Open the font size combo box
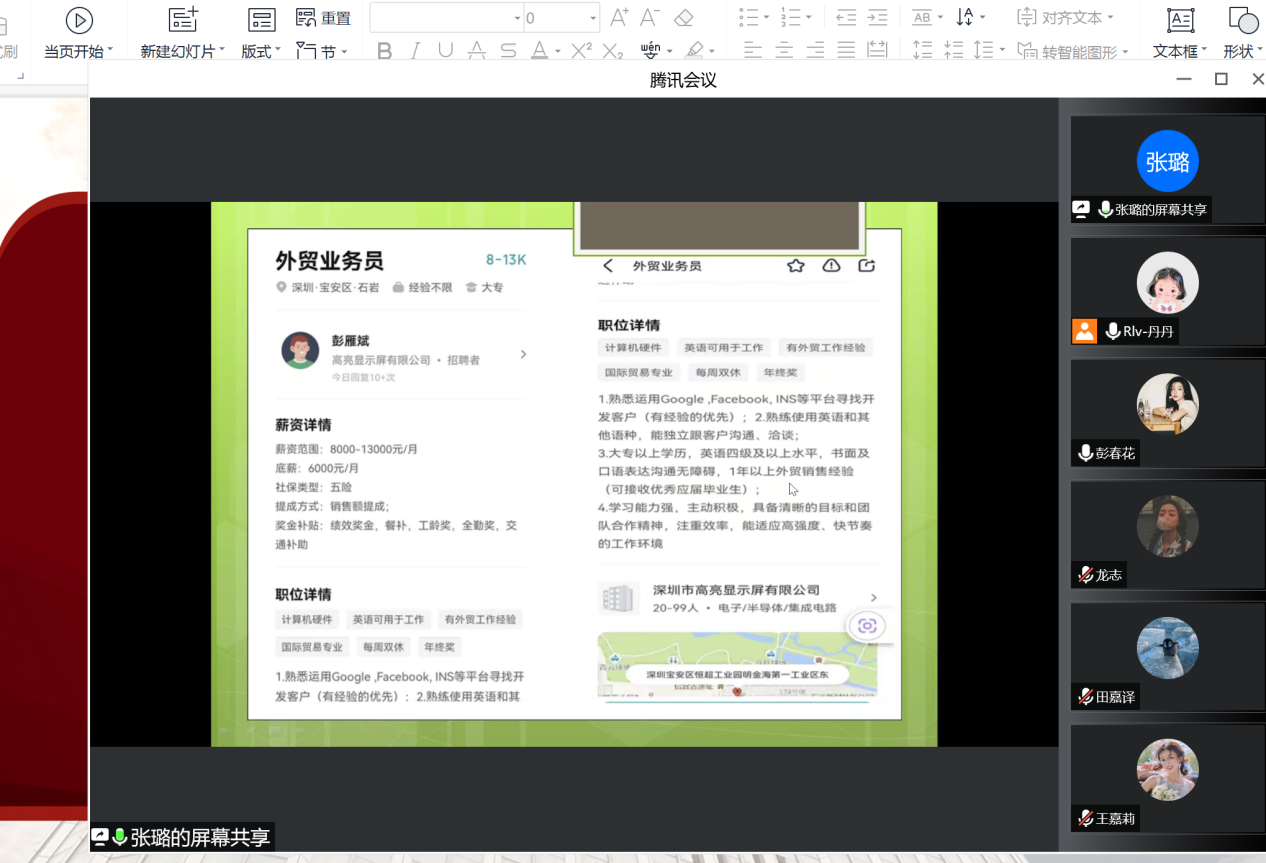Image resolution: width=1266 pixels, height=863 pixels. pyautogui.click(x=561, y=18)
